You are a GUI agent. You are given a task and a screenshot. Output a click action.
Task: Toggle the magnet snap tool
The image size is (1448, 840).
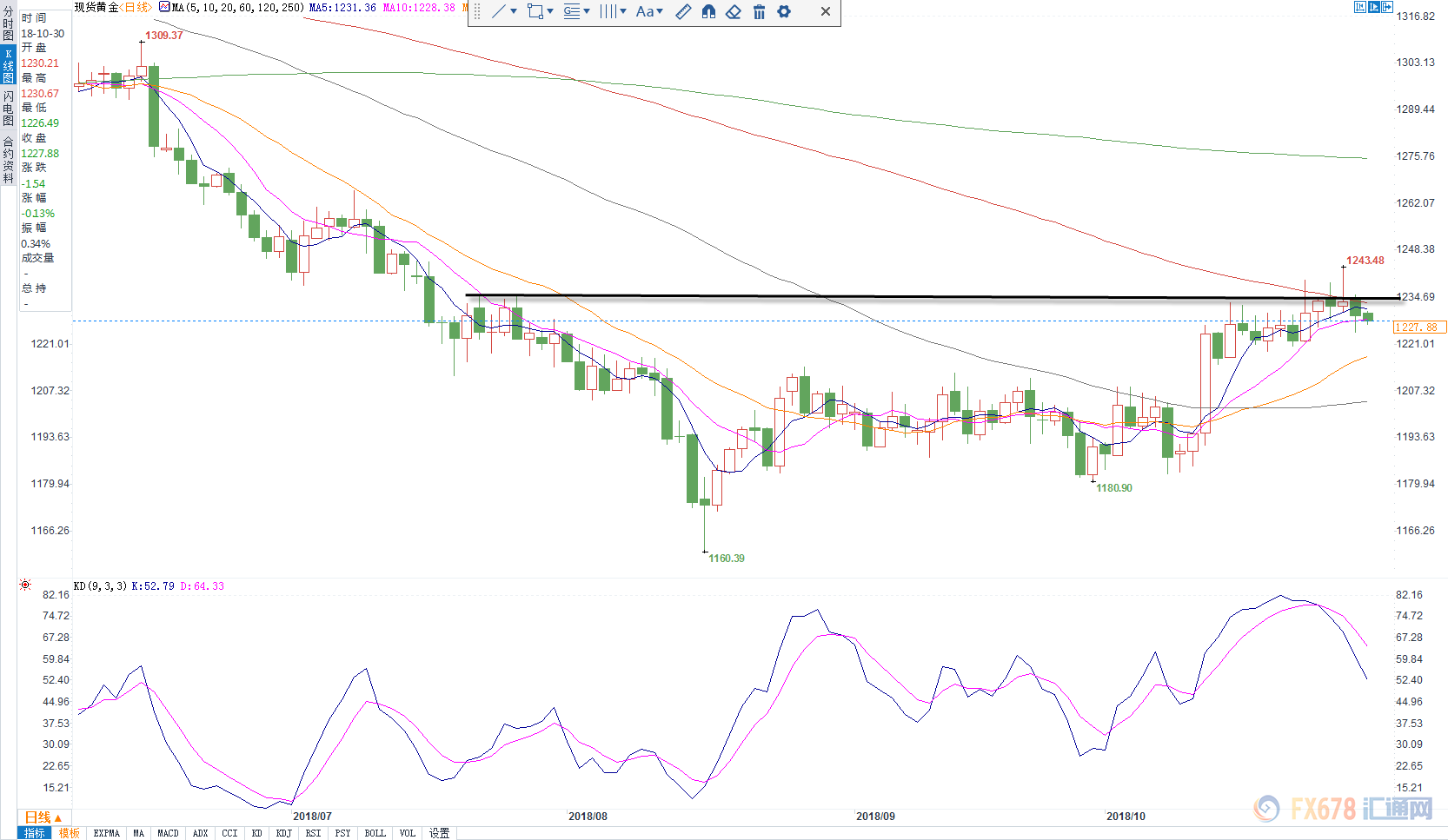709,11
